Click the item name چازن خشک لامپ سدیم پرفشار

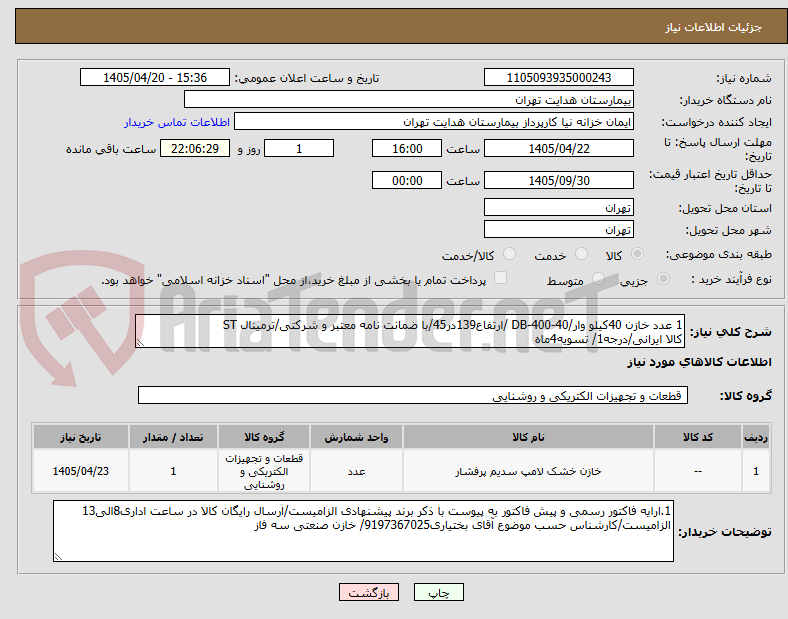point(528,471)
